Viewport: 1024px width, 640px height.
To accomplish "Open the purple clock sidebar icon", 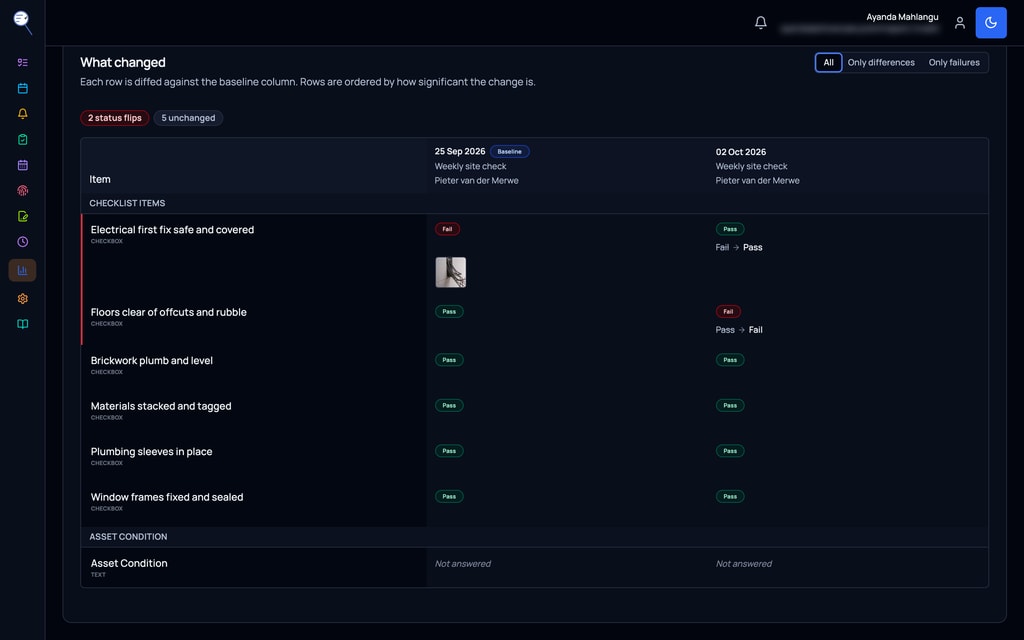I will [x=23, y=242].
